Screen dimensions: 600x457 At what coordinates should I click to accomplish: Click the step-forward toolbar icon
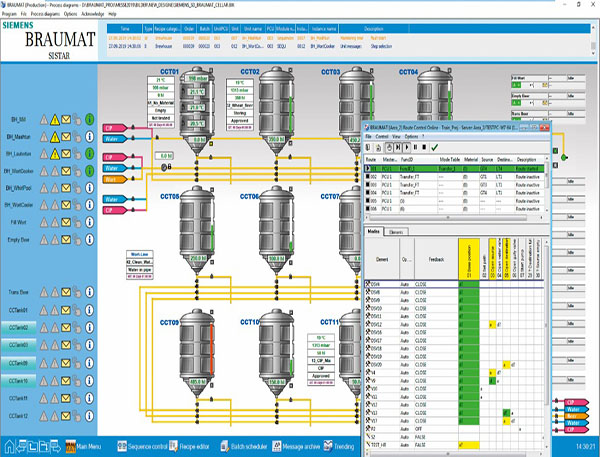pos(398,147)
